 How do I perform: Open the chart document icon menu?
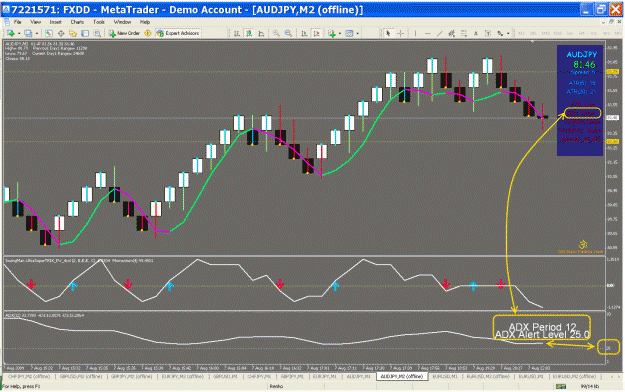tap(6, 22)
